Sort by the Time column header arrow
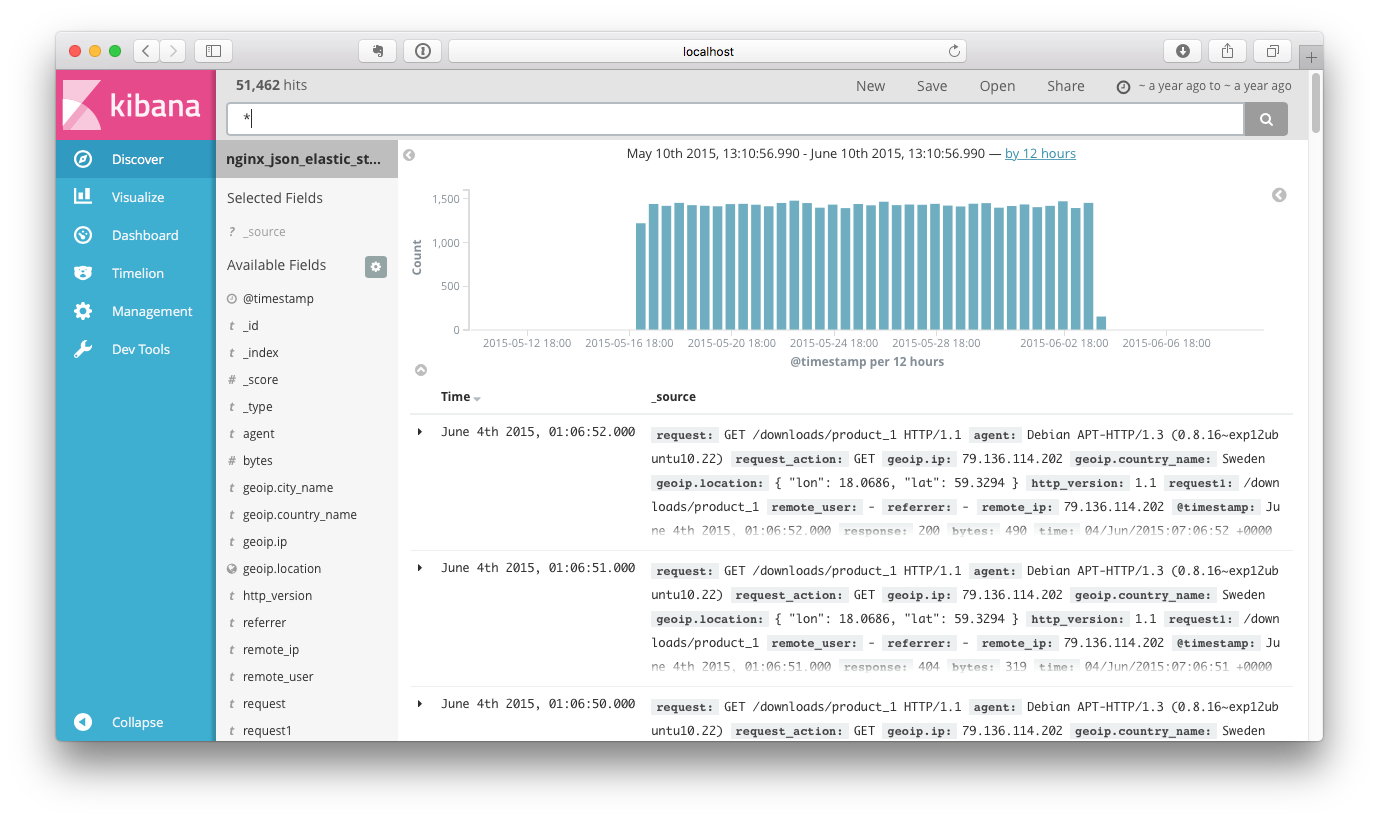Screen dimensions: 1379x821 coord(478,398)
